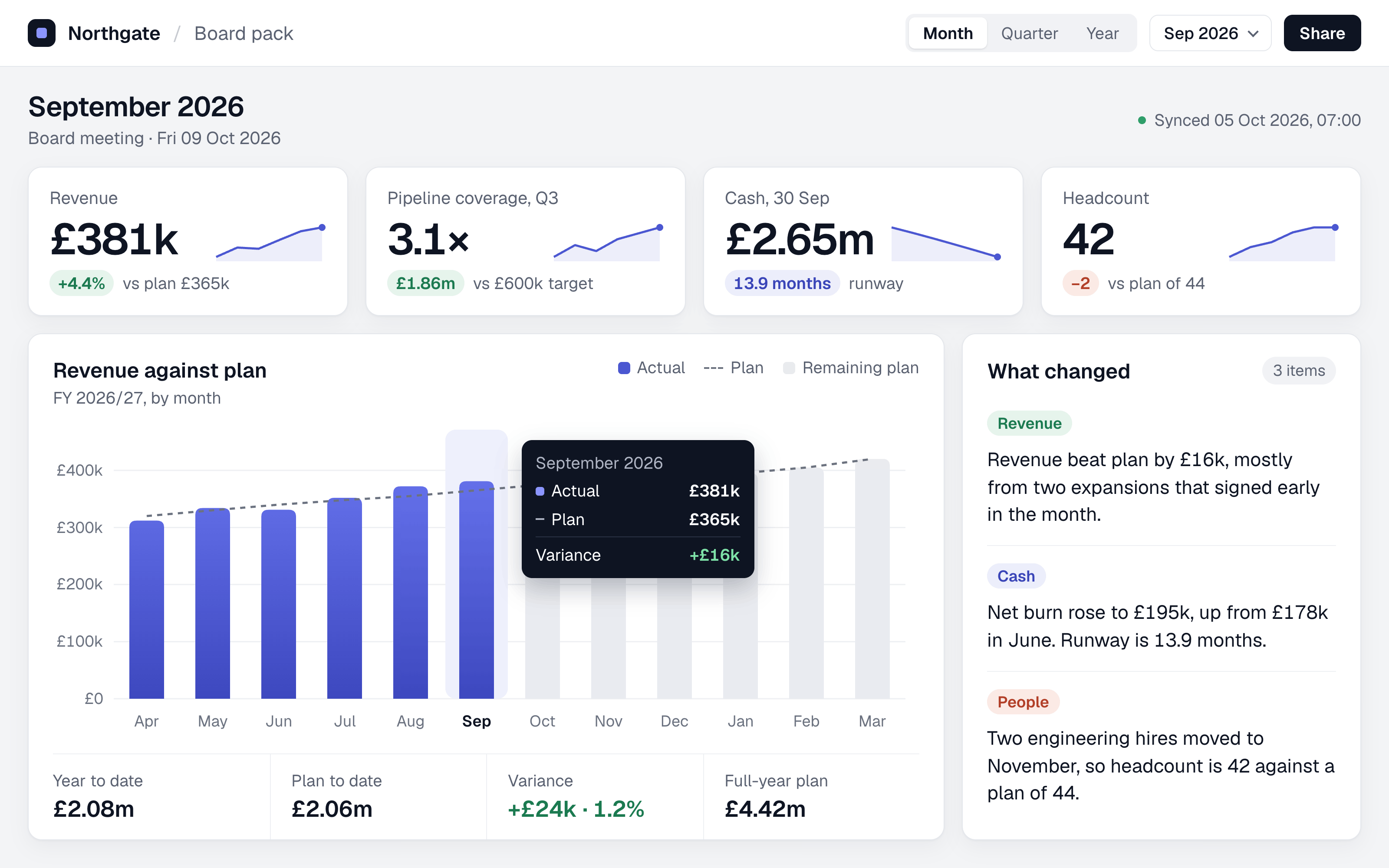Click the Sep axis label
Image resolution: width=1389 pixels, height=868 pixels.
477,721
